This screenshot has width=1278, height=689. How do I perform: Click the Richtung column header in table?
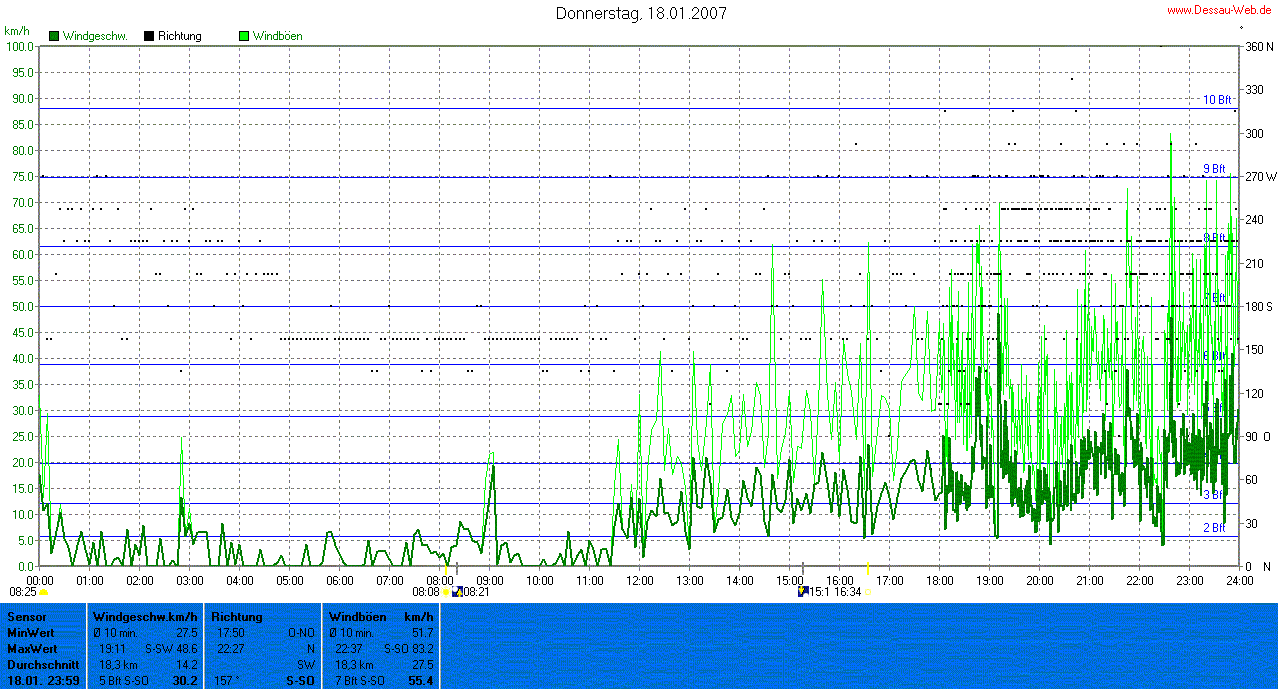[x=236, y=617]
